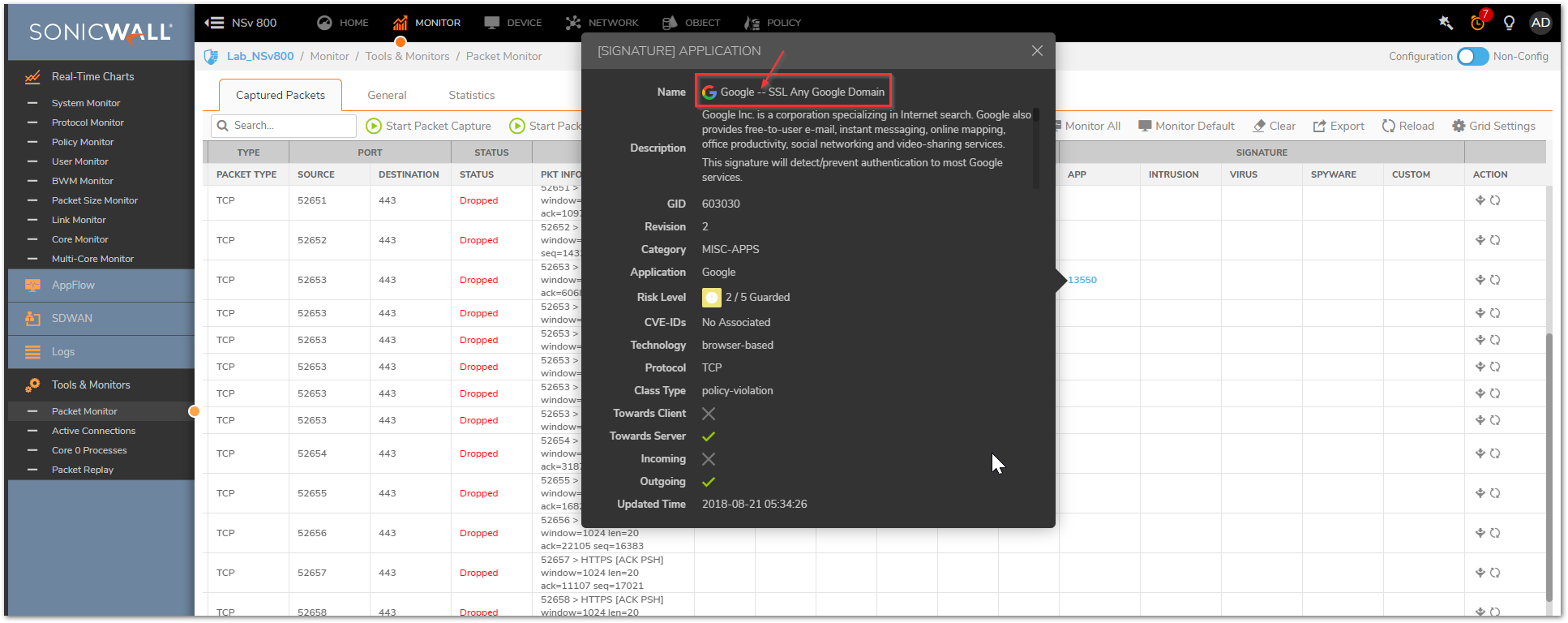Open the AD user avatar menu
1568x623 pixels.
coord(1540,23)
